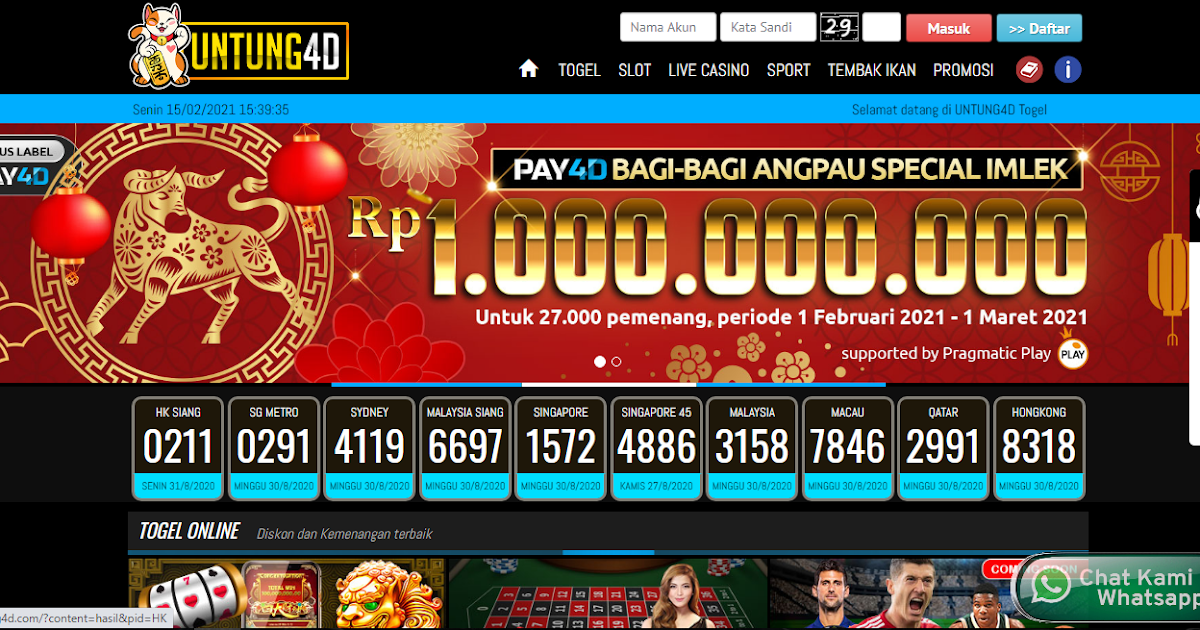Open the HK SIANG result card

(x=178, y=449)
